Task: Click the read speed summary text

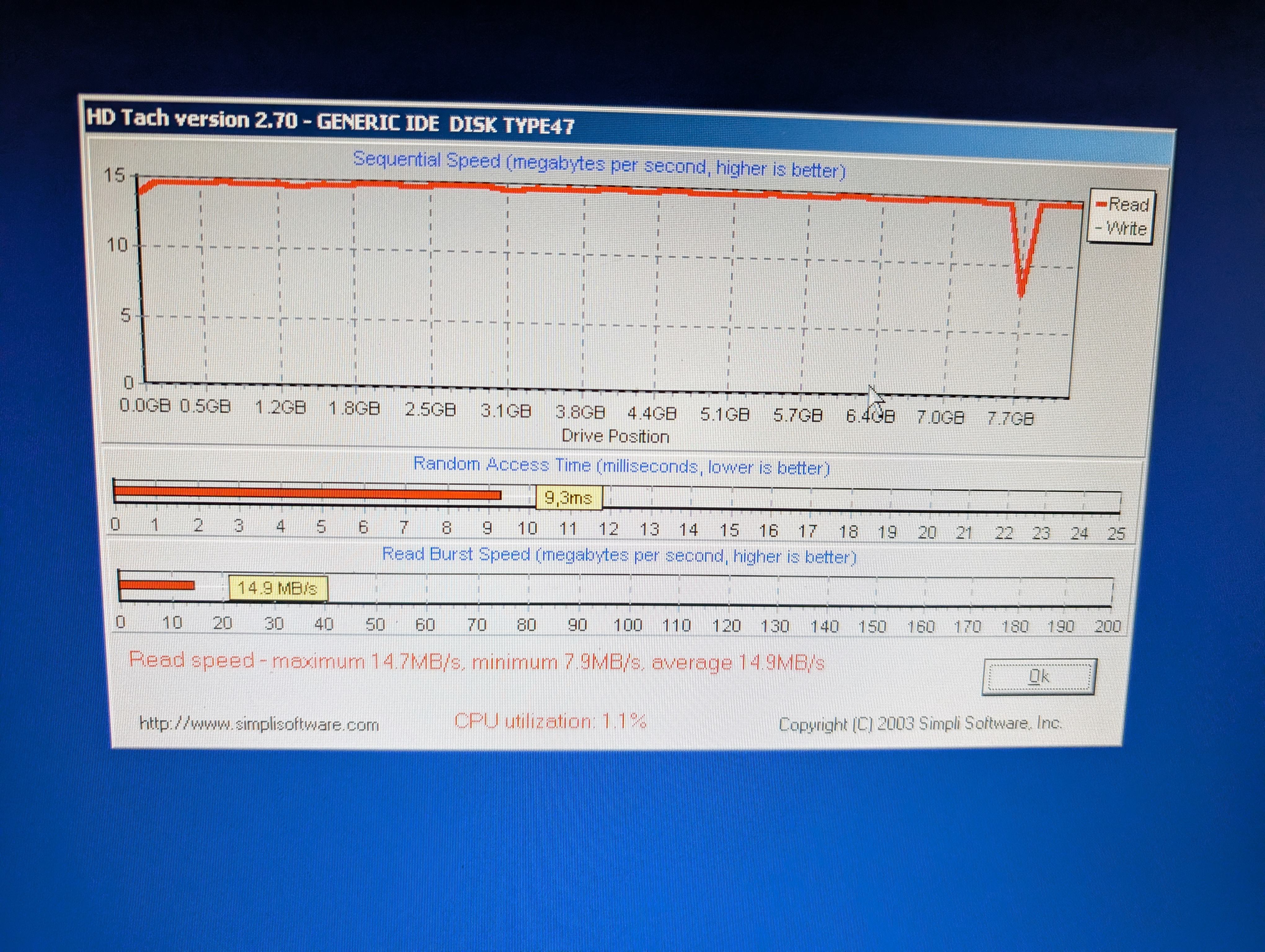Action: (x=476, y=662)
